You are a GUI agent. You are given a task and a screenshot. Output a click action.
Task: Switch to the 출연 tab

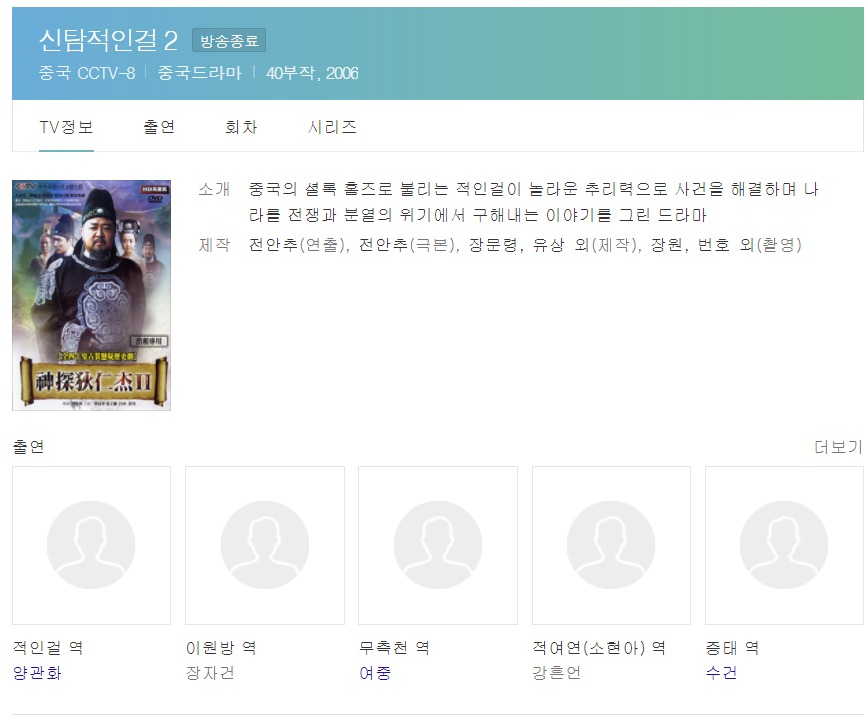159,127
